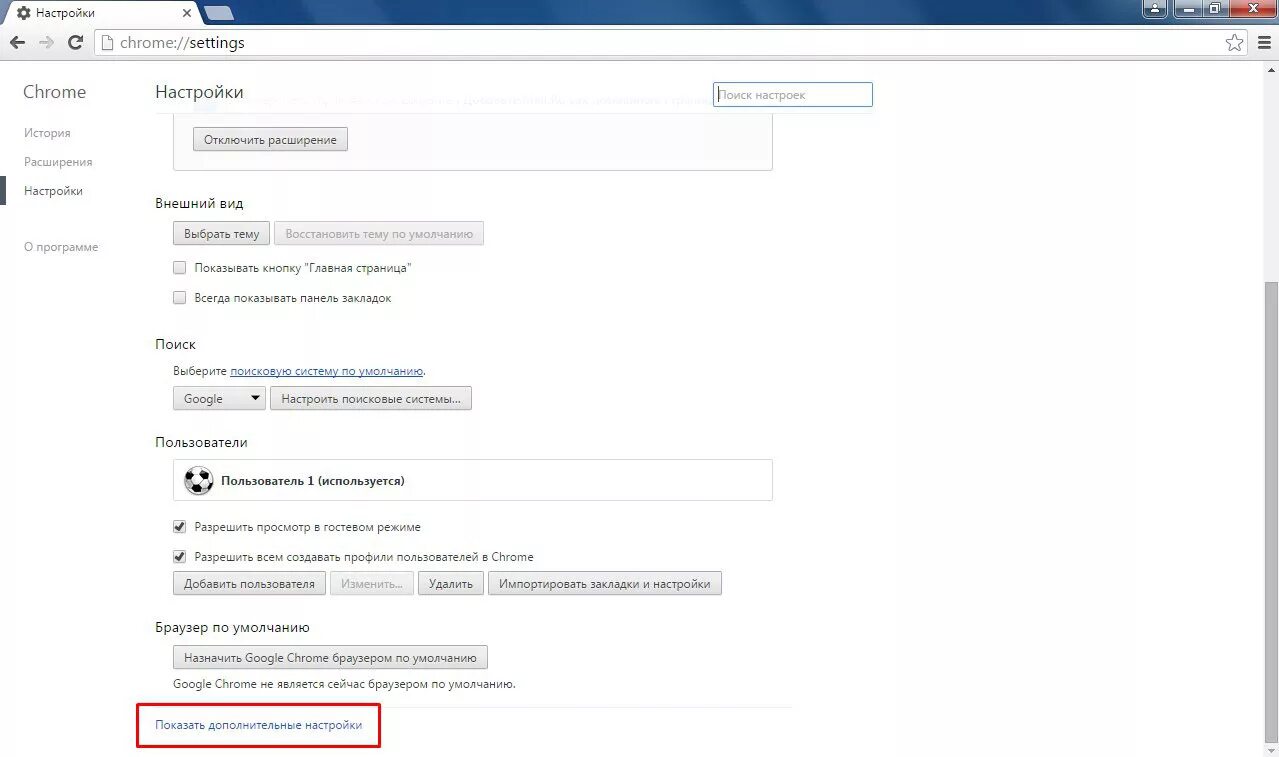Uncheck Разрешить всем создавать профили пользователей
This screenshot has height=757, width=1279.
tap(180, 557)
